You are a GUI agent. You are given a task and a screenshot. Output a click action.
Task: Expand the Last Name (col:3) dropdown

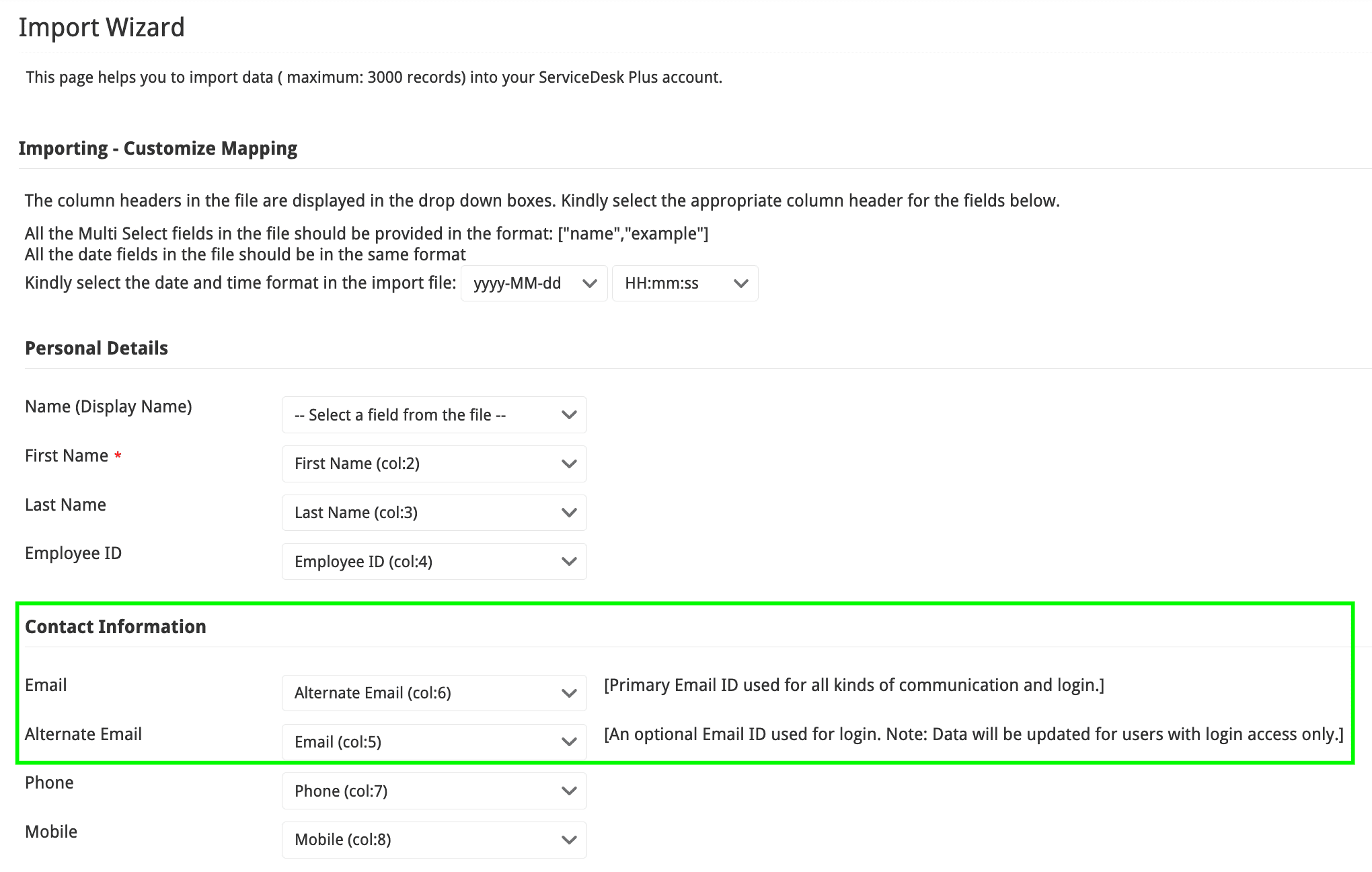[434, 513]
